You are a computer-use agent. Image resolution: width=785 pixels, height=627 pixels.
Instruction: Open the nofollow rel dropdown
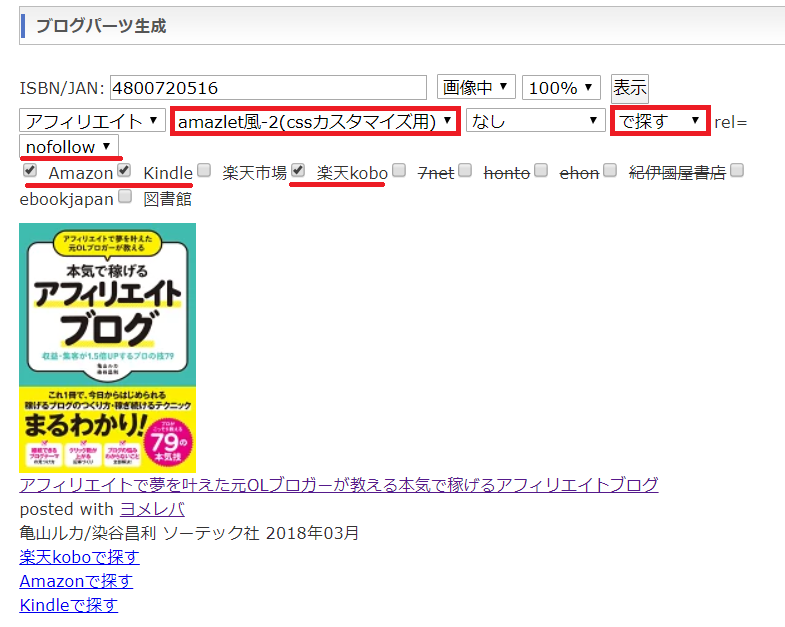(69, 147)
